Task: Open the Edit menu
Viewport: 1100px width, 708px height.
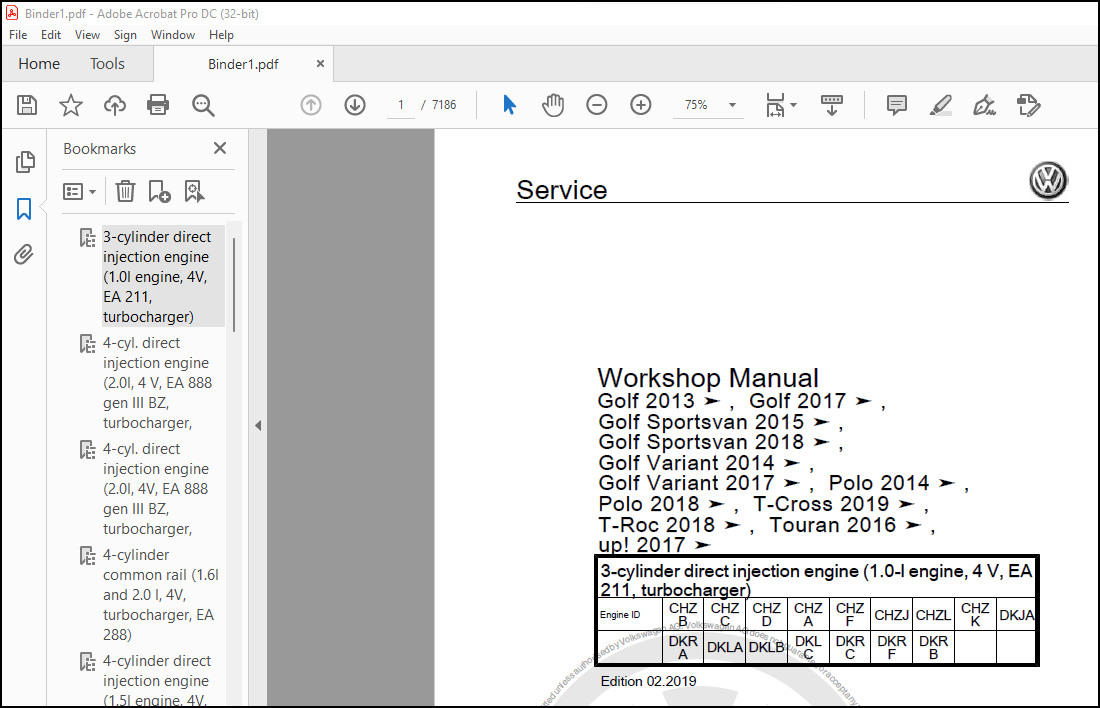Action: pos(51,35)
